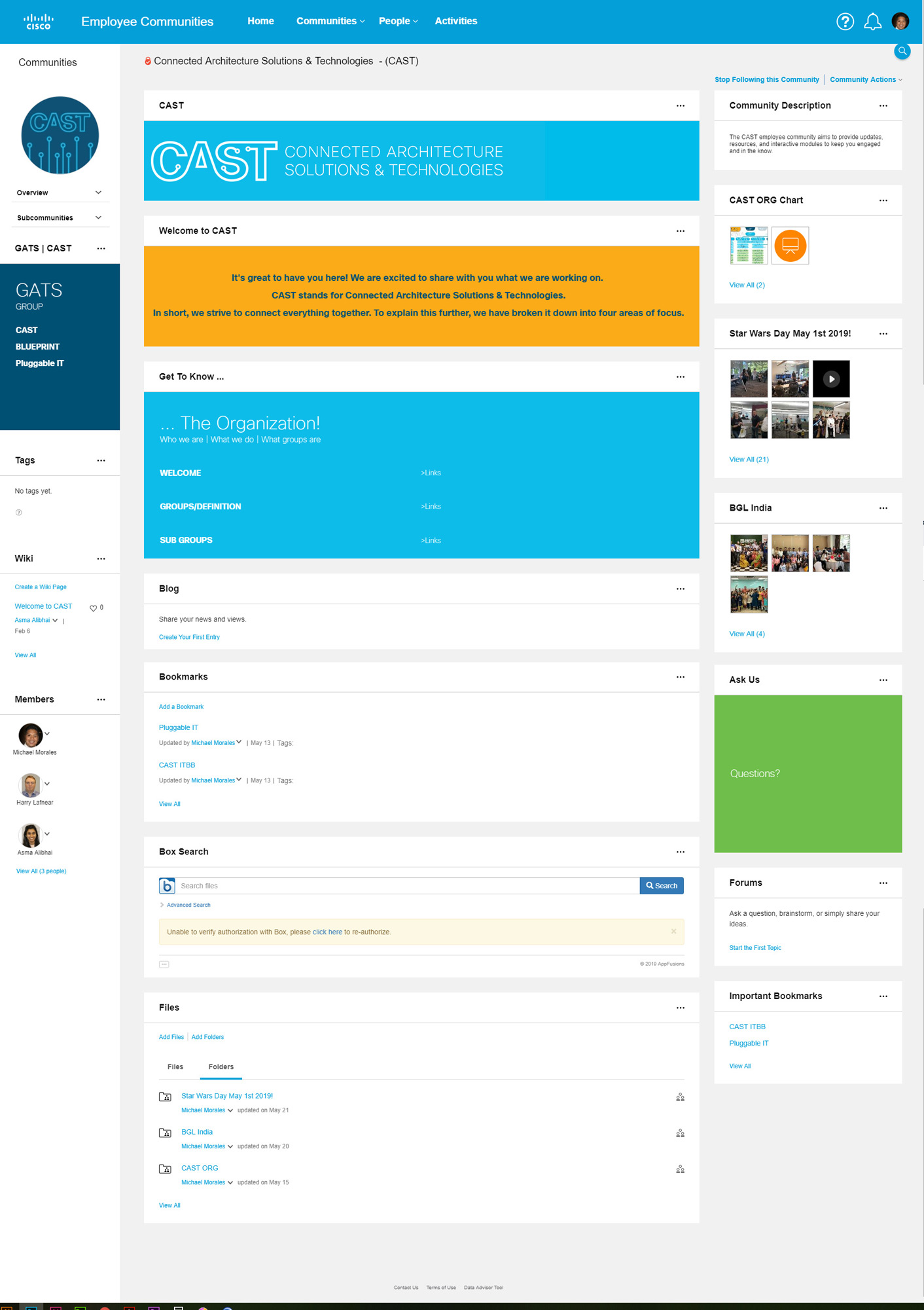Expand the Subcommunities section
The height and width of the screenshot is (1310, 924).
[x=98, y=217]
